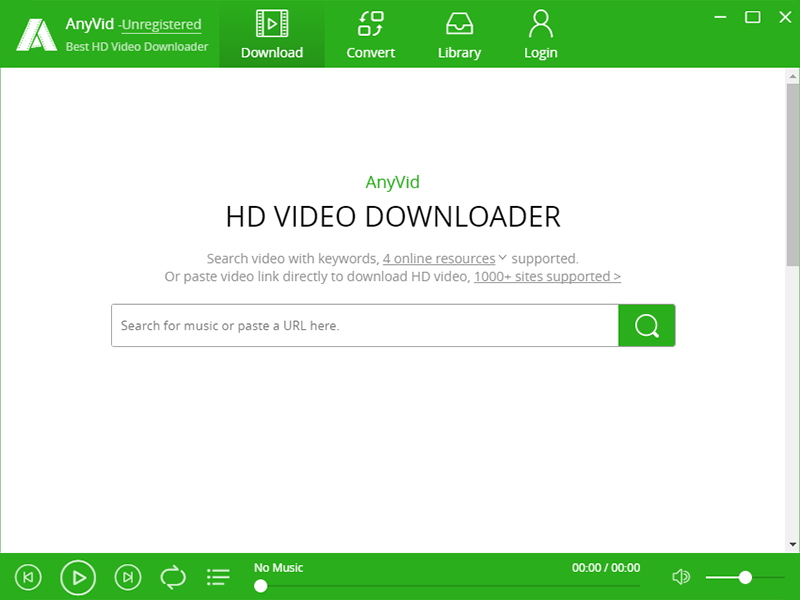Open the Download tab
This screenshot has height=600, width=800.
pos(272,34)
